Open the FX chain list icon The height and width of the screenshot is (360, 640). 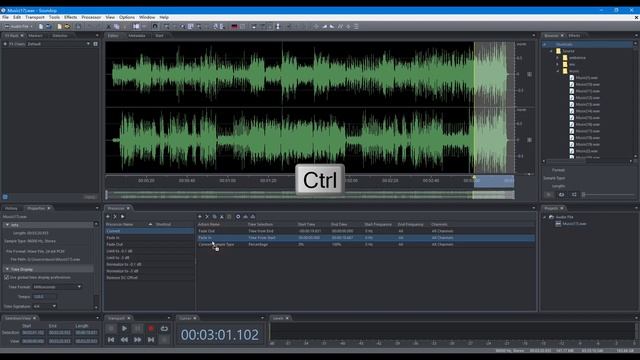[x=96, y=44]
